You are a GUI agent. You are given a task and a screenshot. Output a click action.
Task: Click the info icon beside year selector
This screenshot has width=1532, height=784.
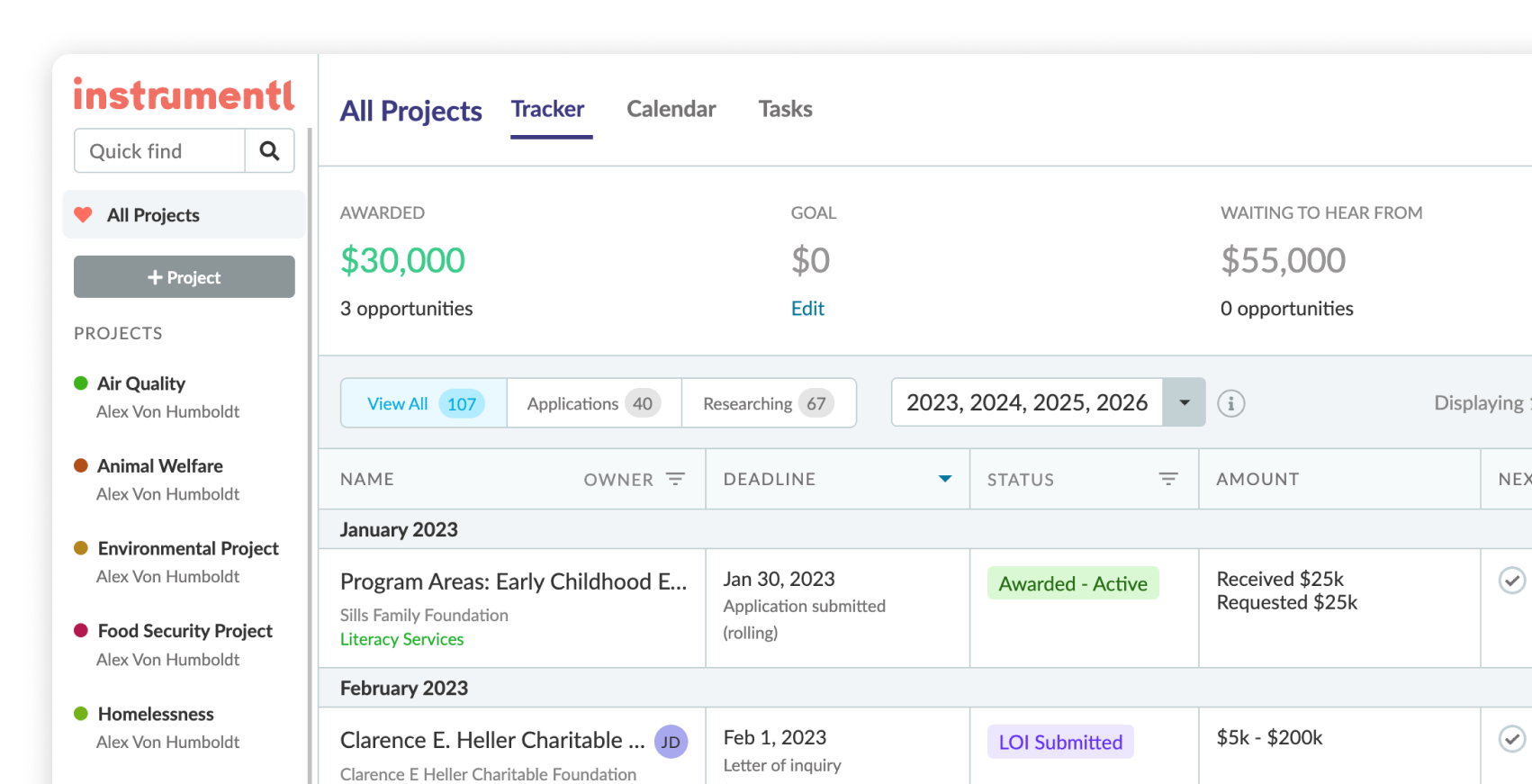click(1230, 403)
